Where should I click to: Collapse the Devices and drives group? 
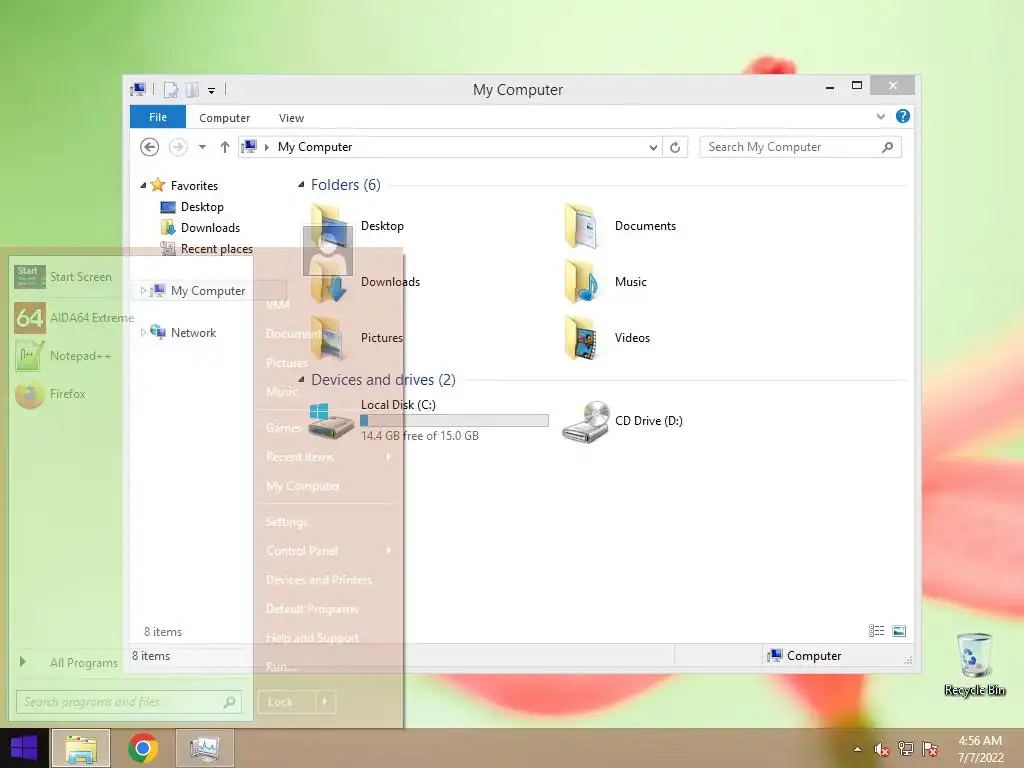301,379
